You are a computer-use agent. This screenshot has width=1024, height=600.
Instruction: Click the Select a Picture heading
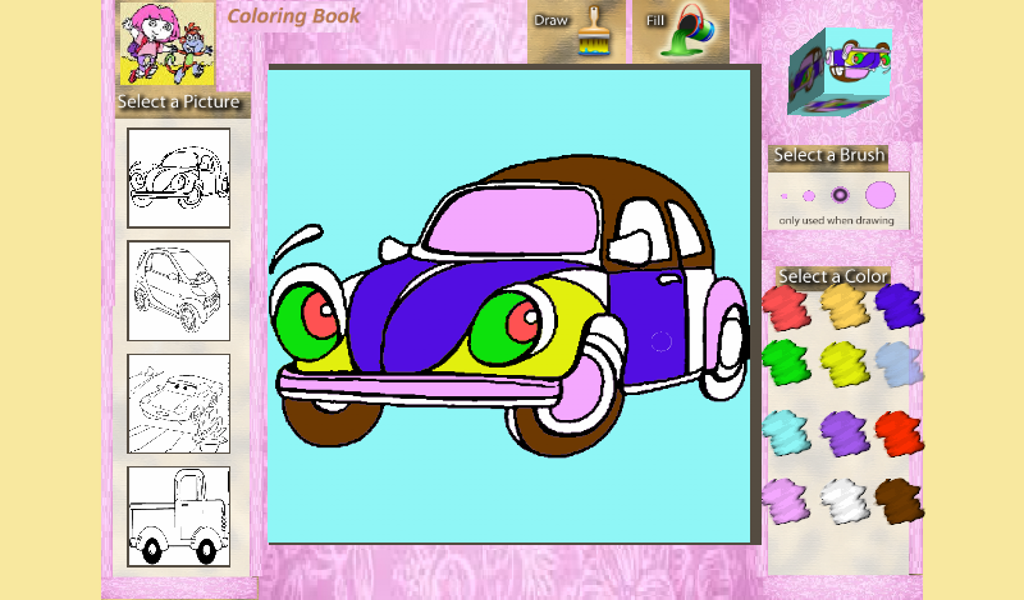click(178, 102)
